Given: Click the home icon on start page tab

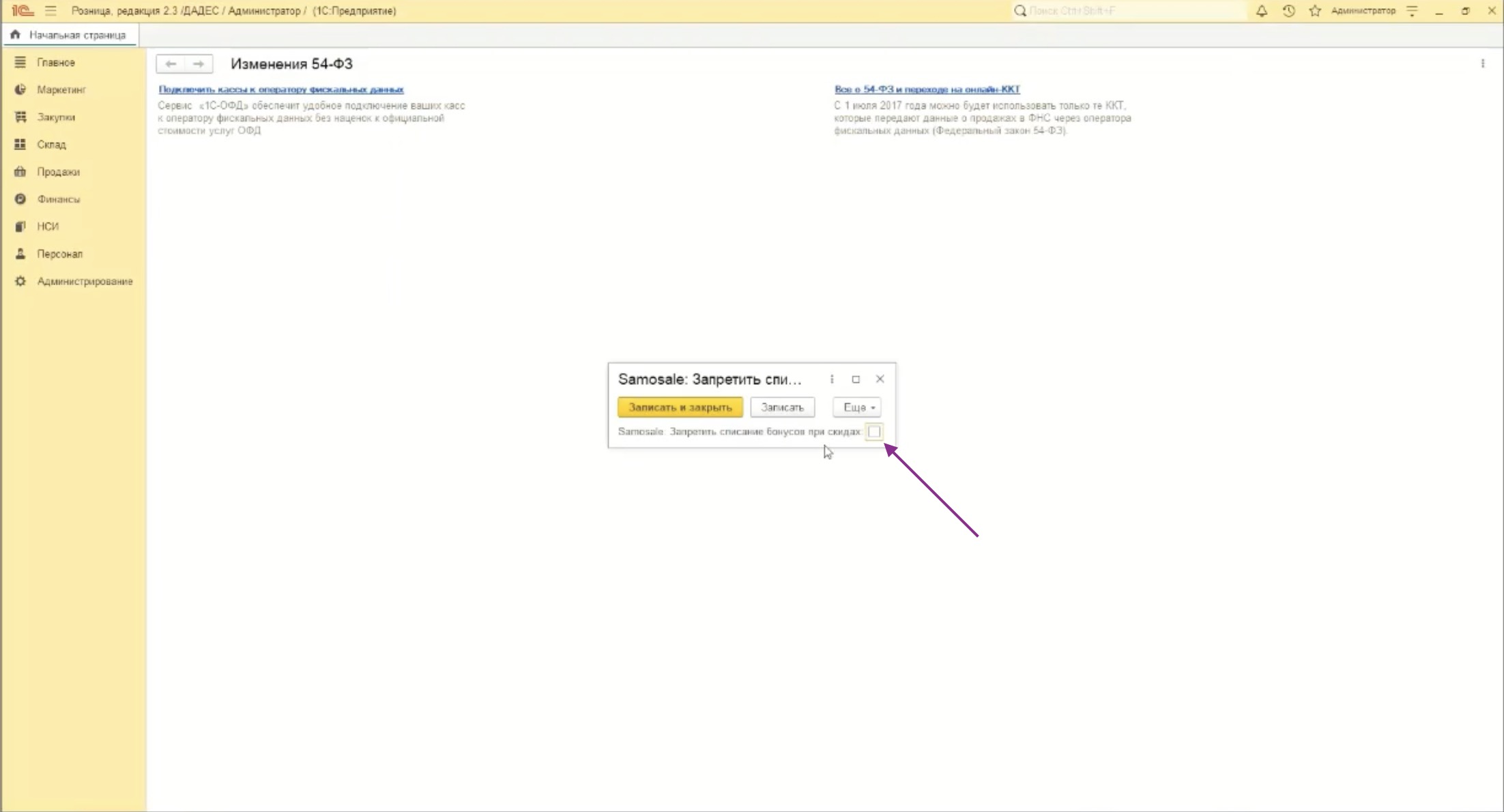Looking at the screenshot, I should pyautogui.click(x=16, y=35).
